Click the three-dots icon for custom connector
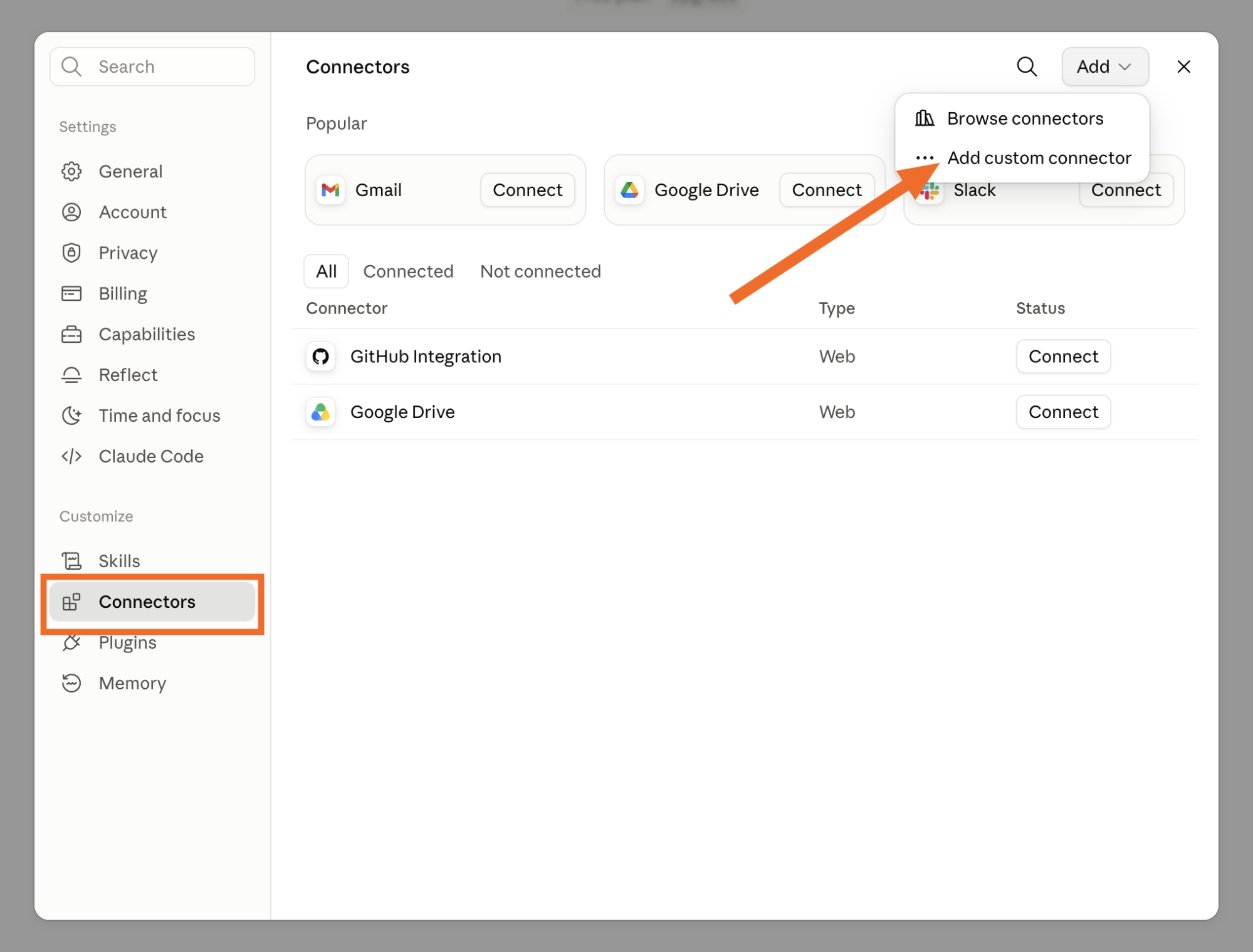Viewport: 1253px width, 952px height. click(925, 158)
